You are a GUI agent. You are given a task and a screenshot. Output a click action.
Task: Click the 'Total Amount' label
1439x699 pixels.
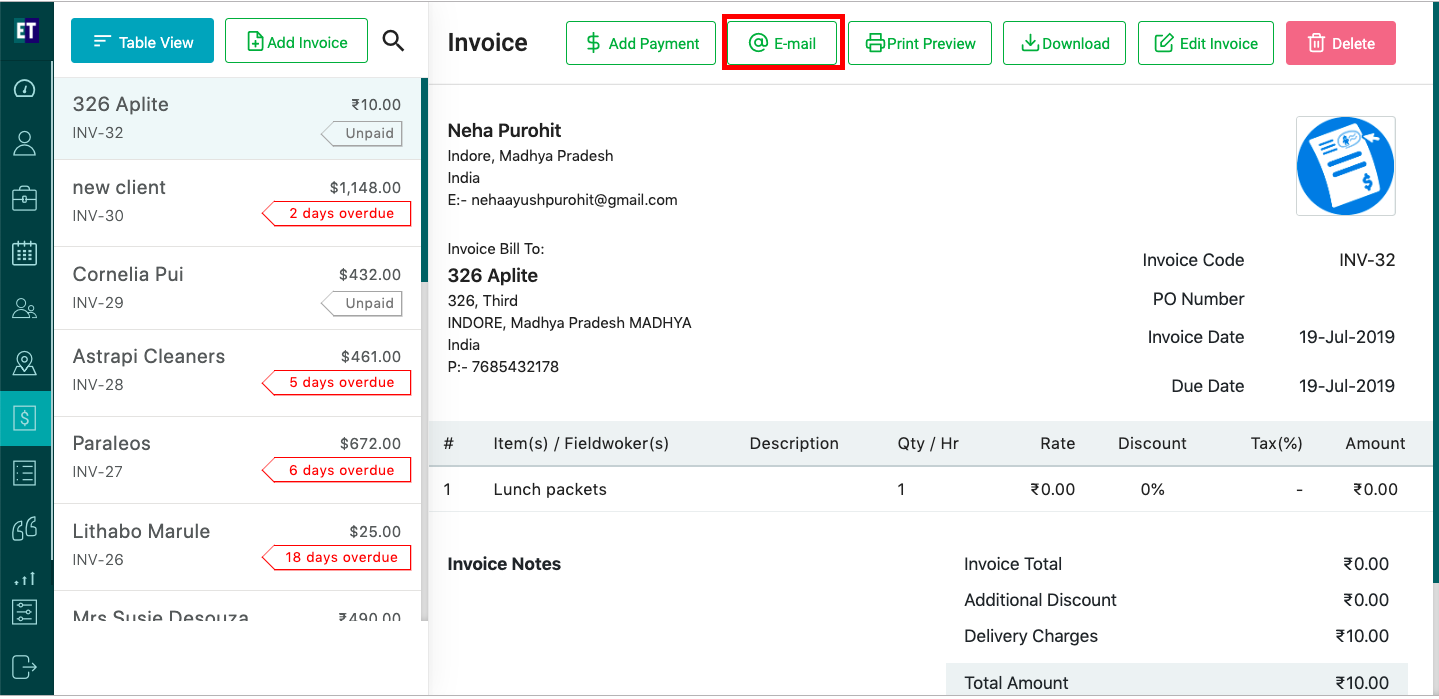1016,683
